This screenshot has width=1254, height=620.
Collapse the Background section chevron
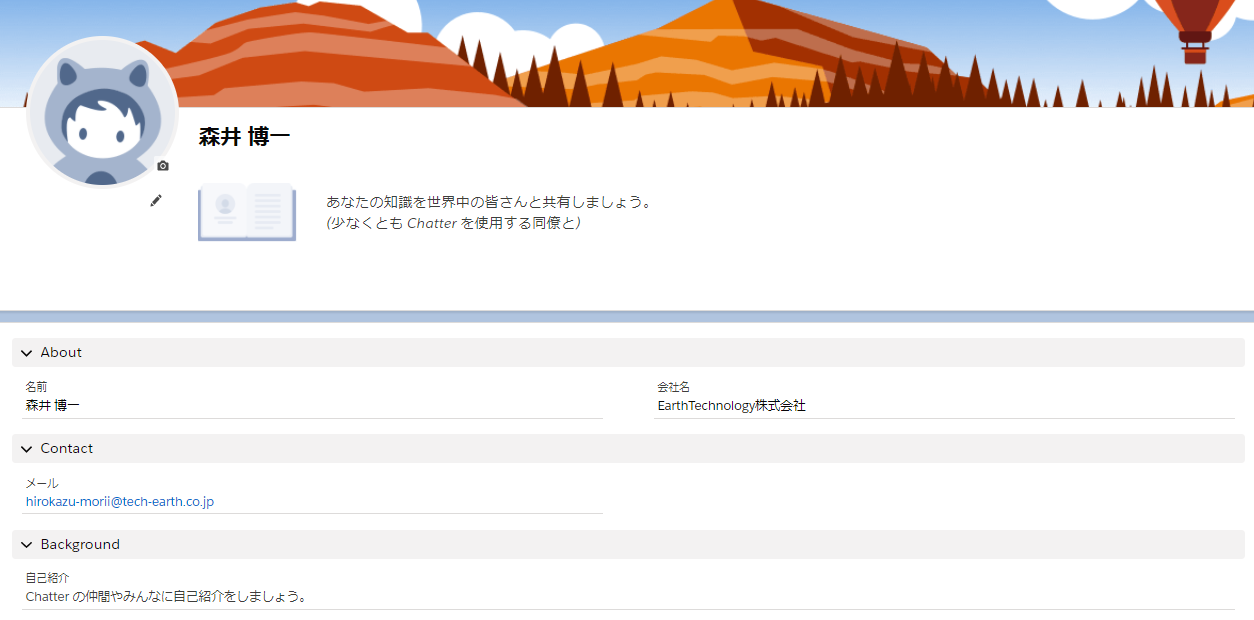pos(27,545)
